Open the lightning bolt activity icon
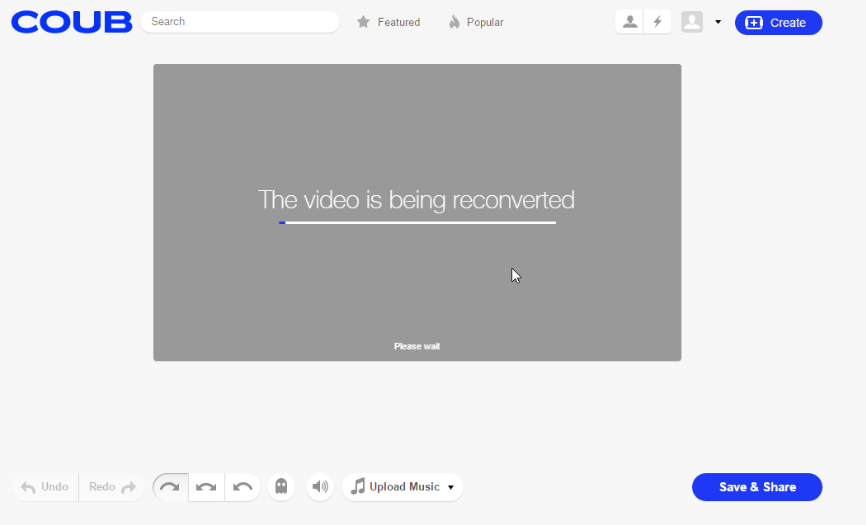The width and height of the screenshot is (866, 525). coord(657,22)
